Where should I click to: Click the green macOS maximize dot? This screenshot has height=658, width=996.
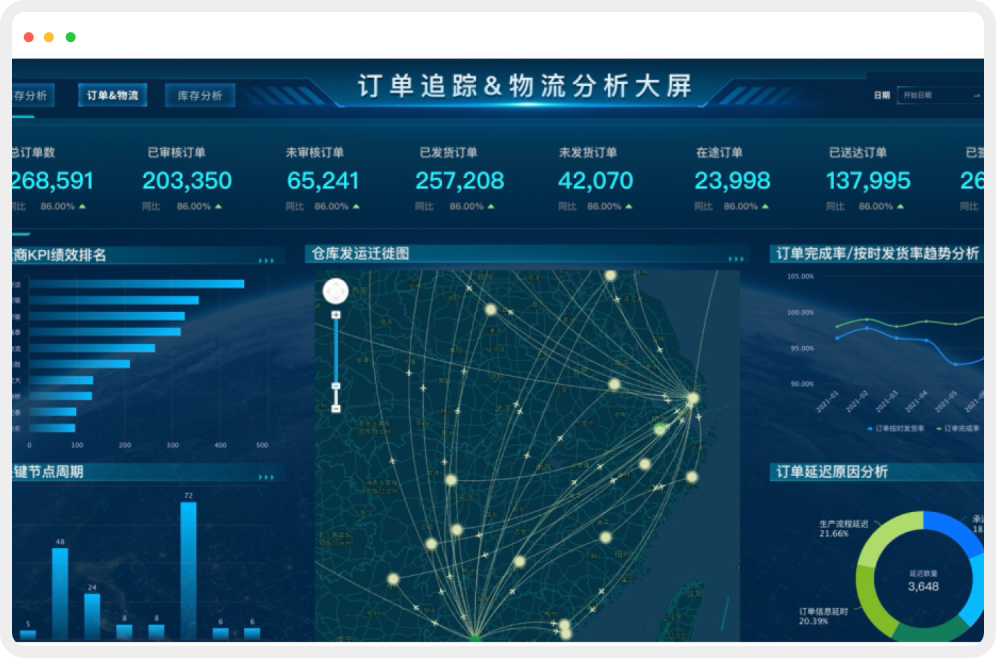point(71,37)
